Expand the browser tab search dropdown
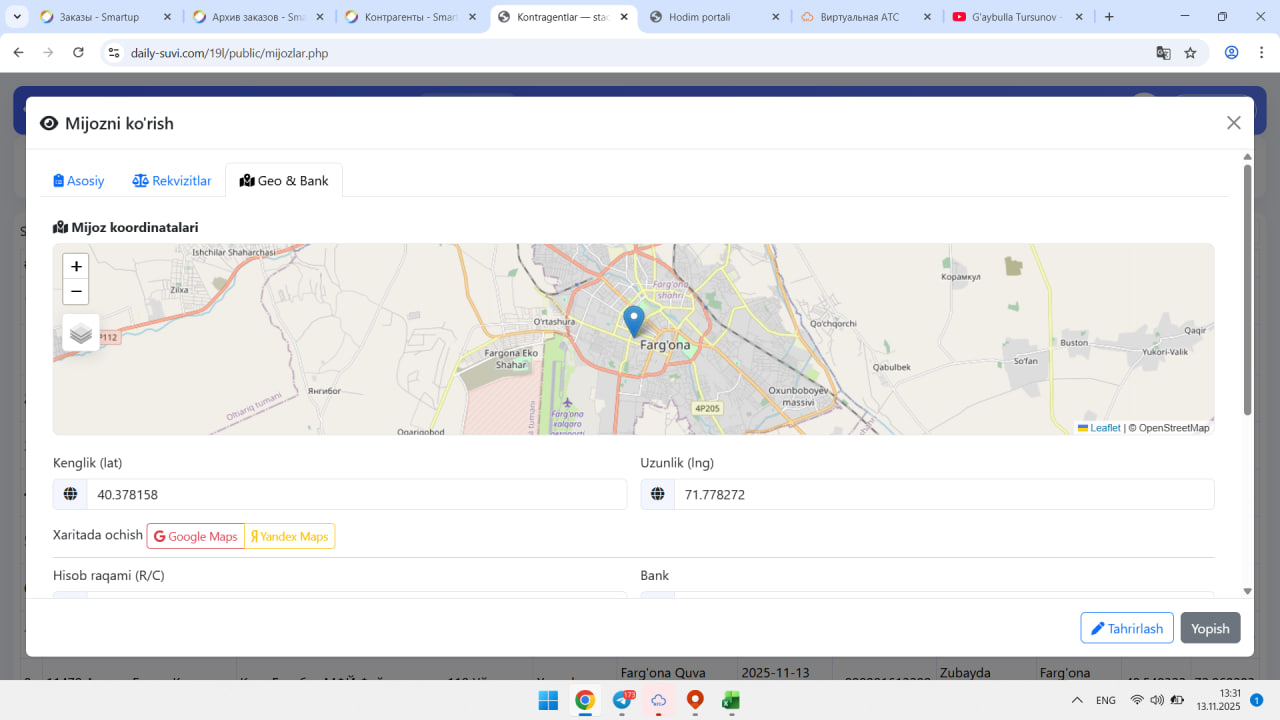 [x=17, y=17]
